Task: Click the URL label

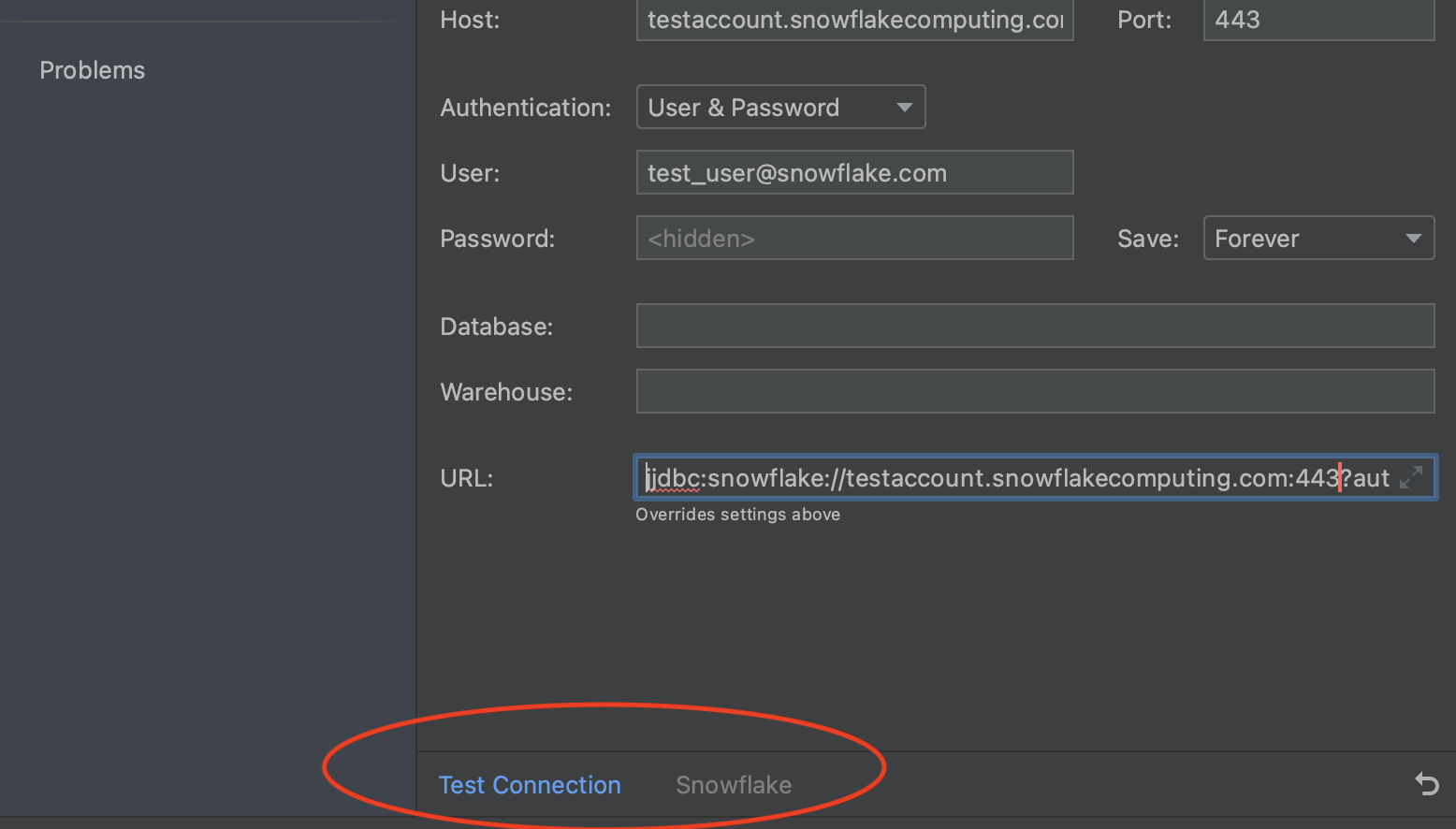Action: coord(467,478)
